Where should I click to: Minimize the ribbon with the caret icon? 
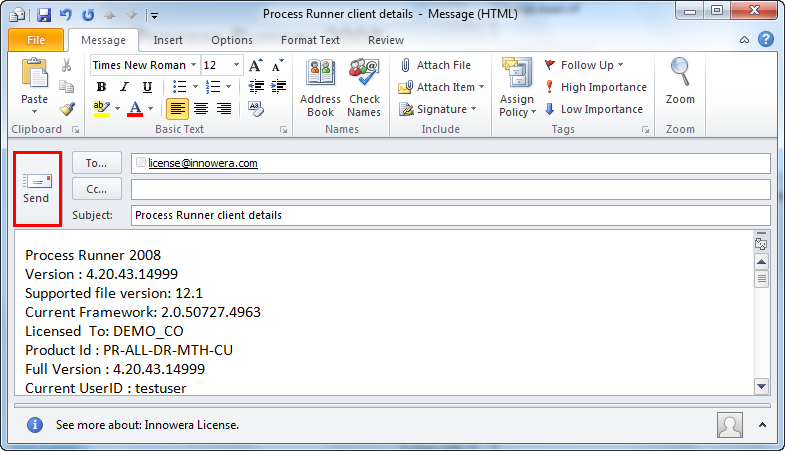(x=744, y=40)
